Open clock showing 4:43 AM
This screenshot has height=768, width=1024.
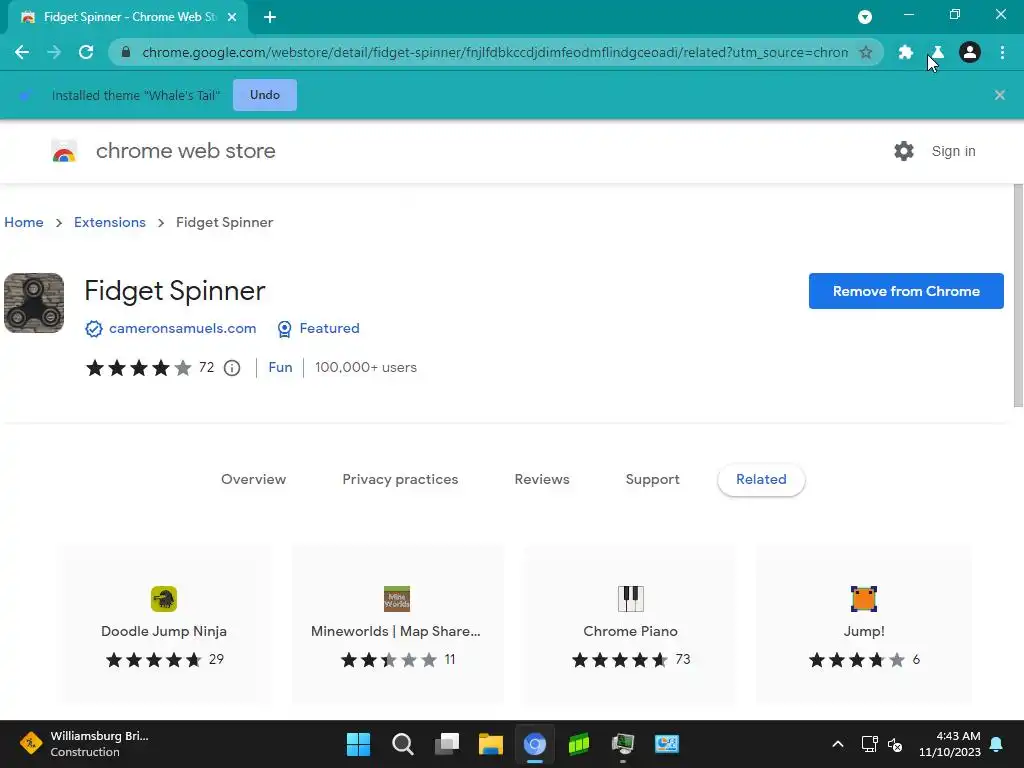[949, 744]
